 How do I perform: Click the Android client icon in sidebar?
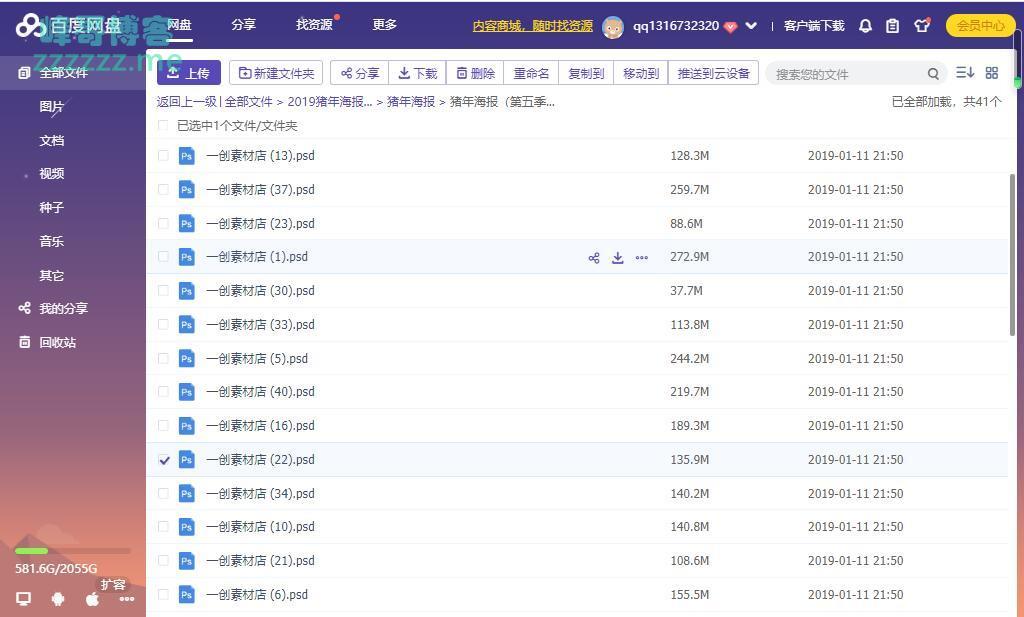click(58, 598)
